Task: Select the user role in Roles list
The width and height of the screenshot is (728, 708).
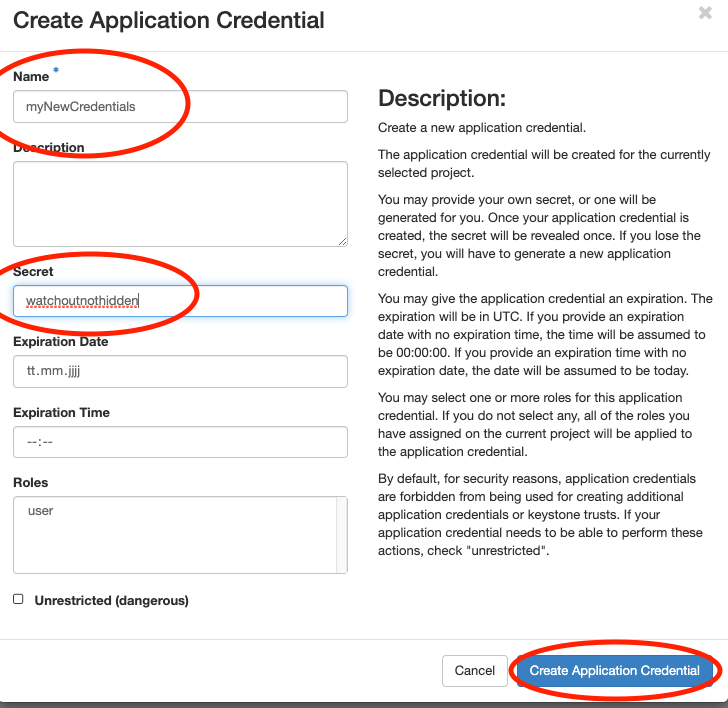Action: tap(41, 511)
